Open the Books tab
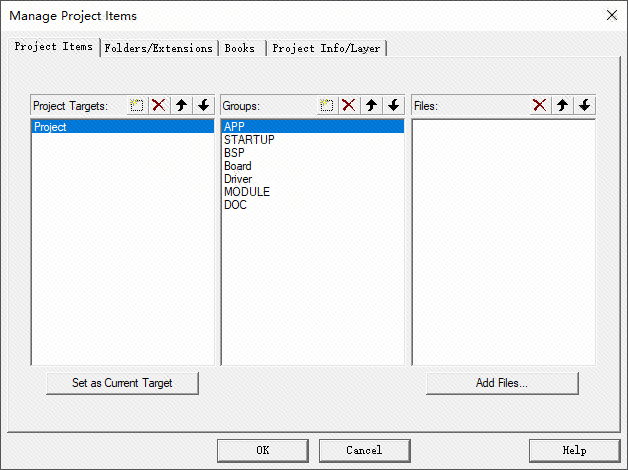The width and height of the screenshot is (628, 470). click(240, 48)
